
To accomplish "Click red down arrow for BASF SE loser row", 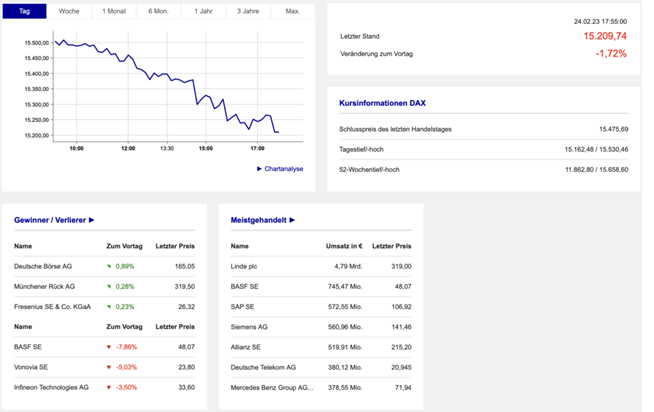I will coord(109,347).
